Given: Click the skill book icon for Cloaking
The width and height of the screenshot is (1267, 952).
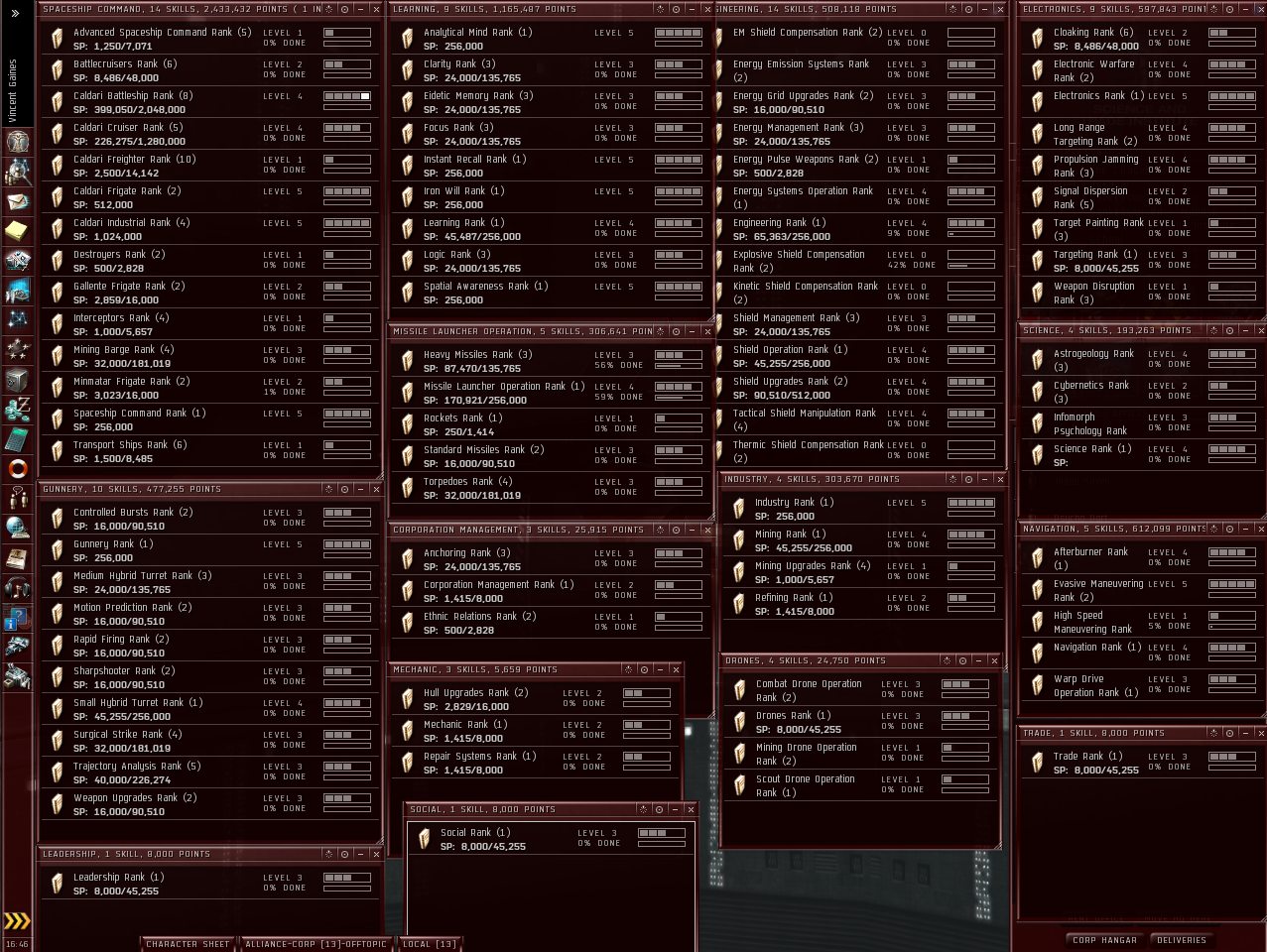Looking at the screenshot, I should pos(1037,39).
